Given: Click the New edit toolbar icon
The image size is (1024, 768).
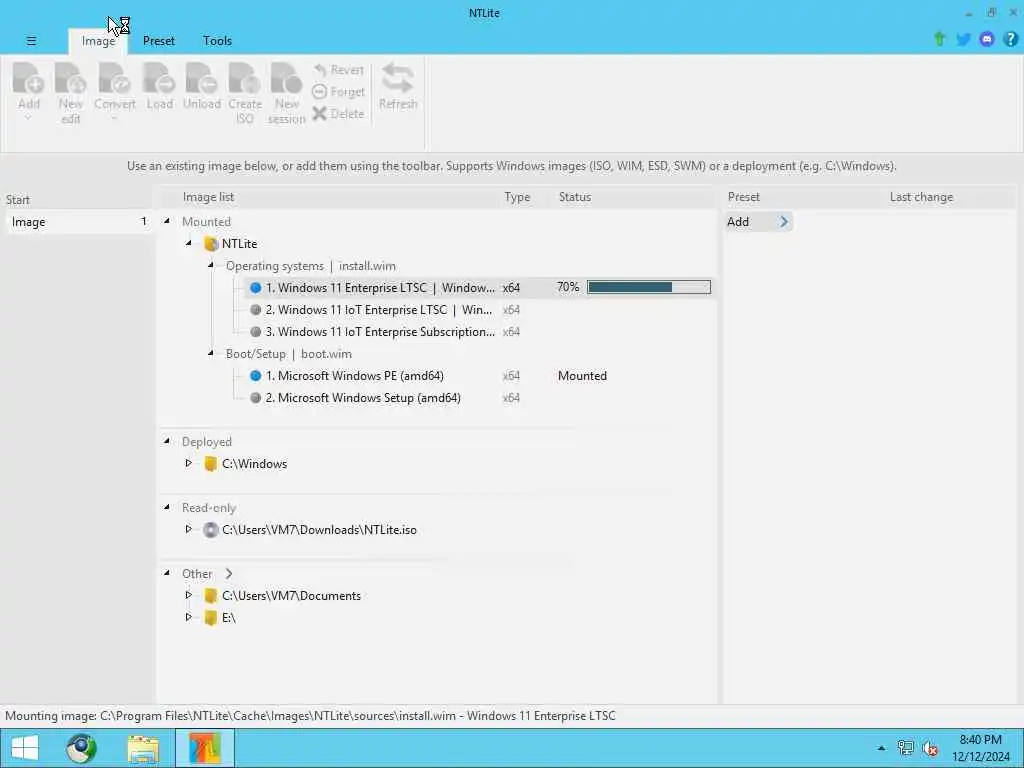Looking at the screenshot, I should (71, 78).
